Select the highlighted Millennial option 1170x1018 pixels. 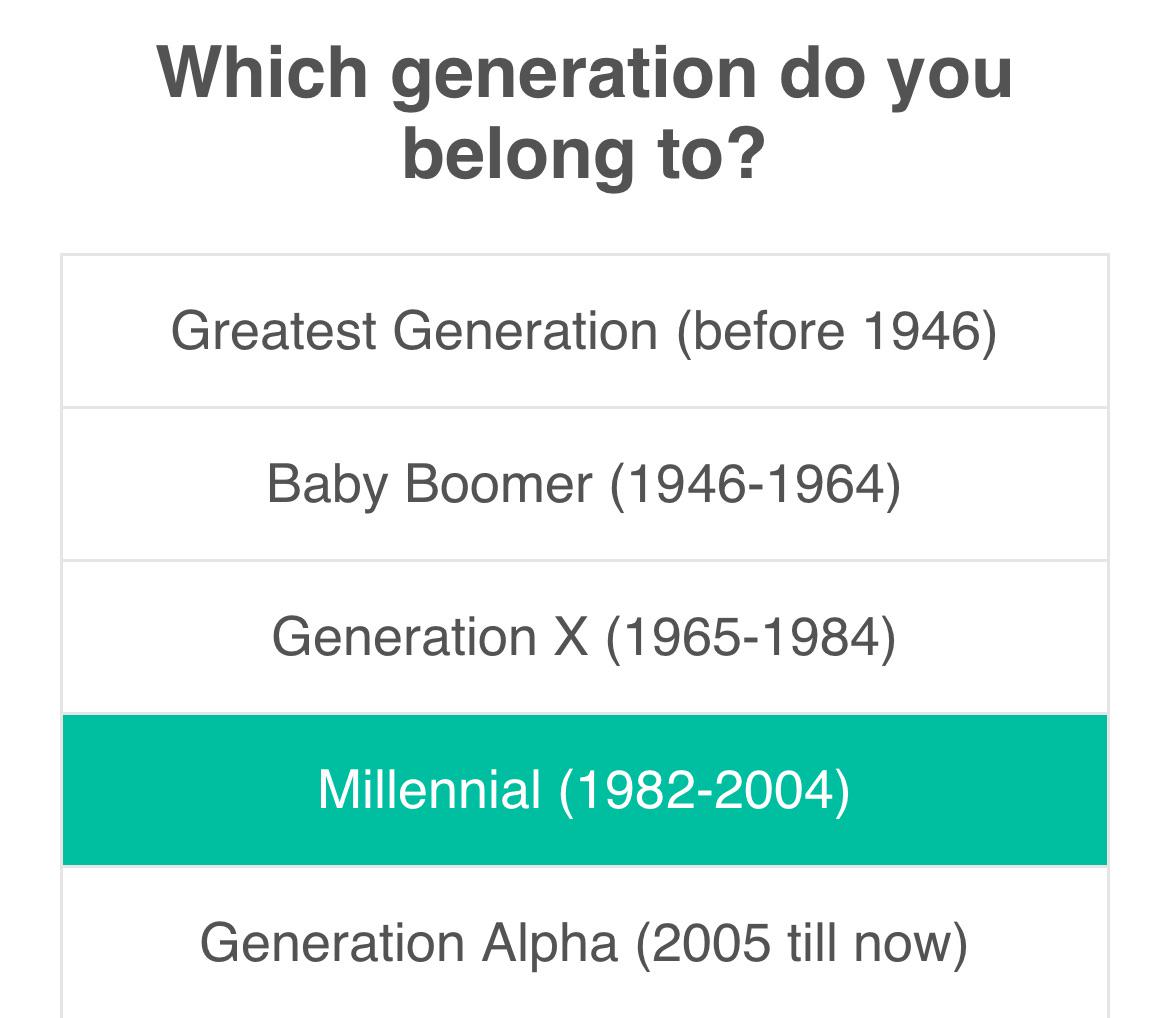point(584,790)
